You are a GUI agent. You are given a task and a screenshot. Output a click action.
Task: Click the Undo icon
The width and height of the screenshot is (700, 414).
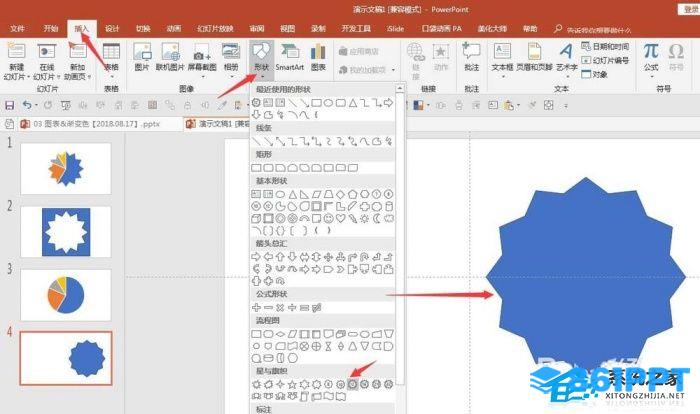click(27, 105)
